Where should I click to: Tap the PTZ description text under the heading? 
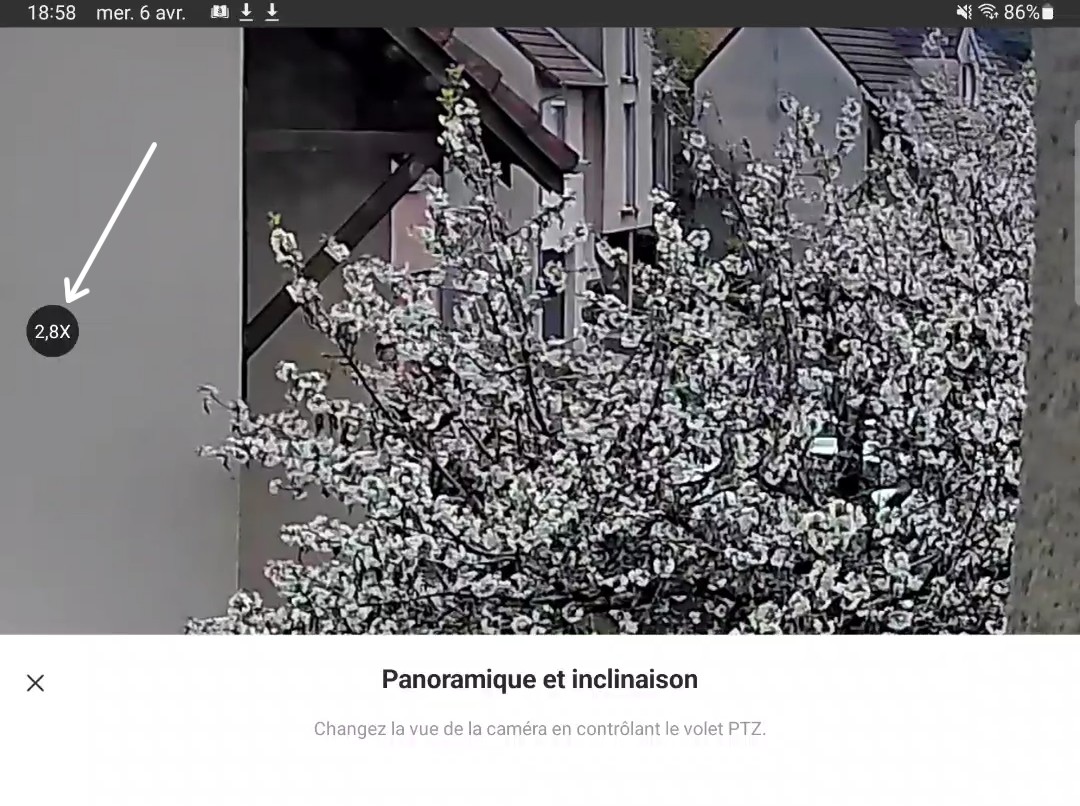coord(539,729)
